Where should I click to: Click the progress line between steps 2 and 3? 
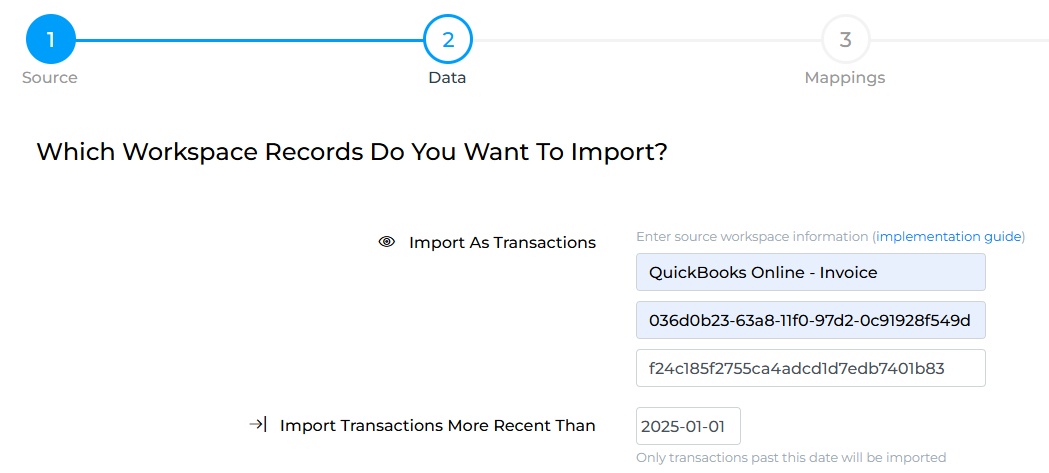tap(647, 40)
